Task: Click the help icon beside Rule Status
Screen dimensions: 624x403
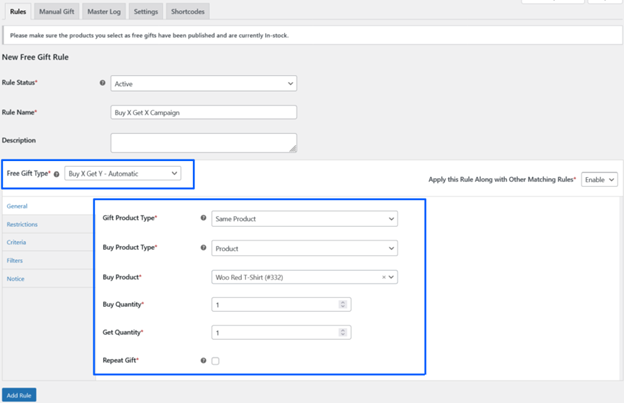Action: (103, 83)
